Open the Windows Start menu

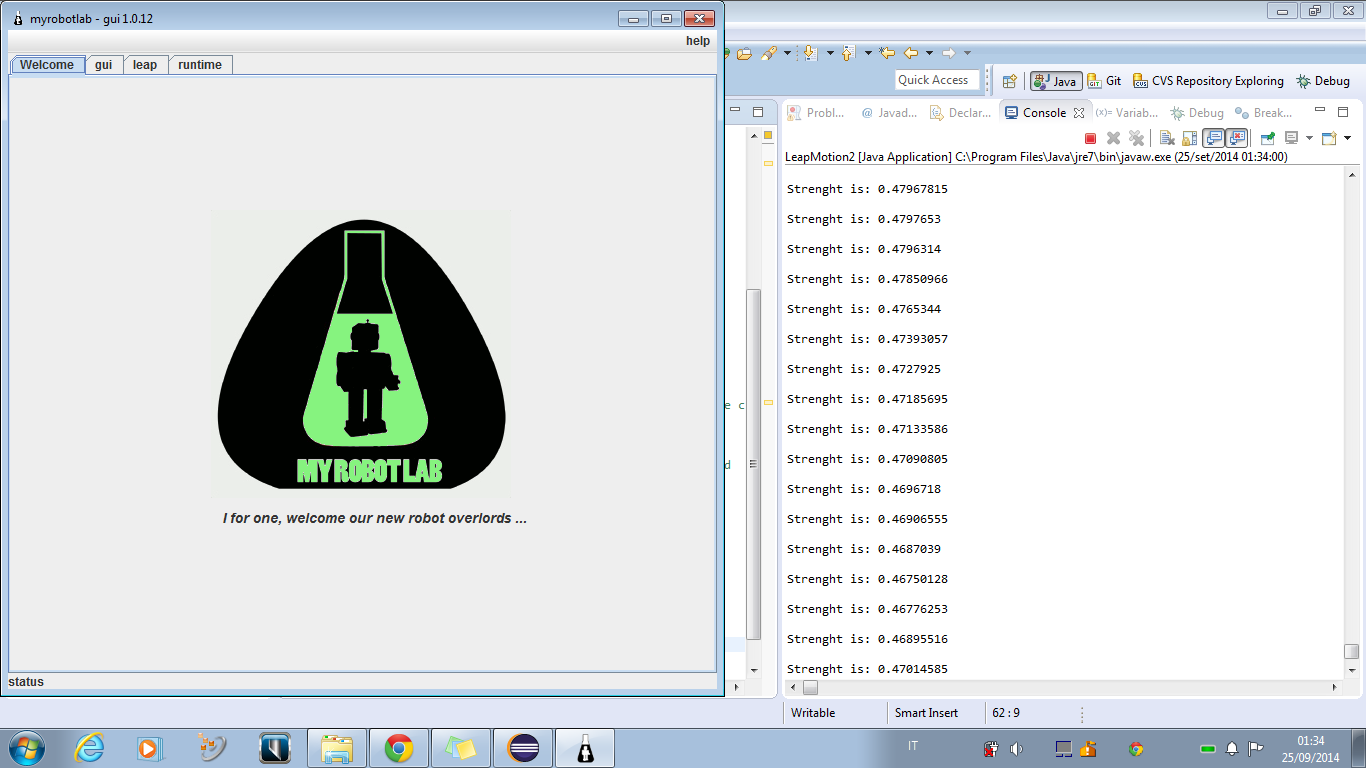coord(26,747)
